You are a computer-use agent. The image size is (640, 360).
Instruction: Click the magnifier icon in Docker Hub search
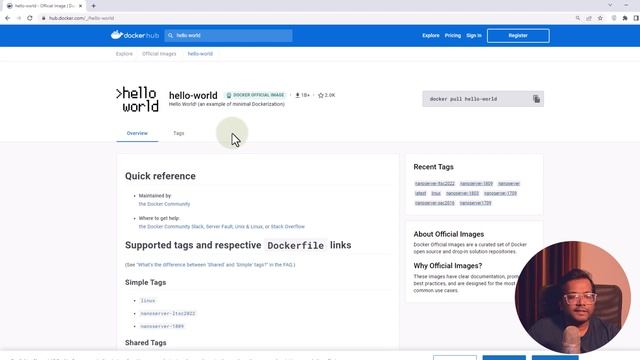171,36
